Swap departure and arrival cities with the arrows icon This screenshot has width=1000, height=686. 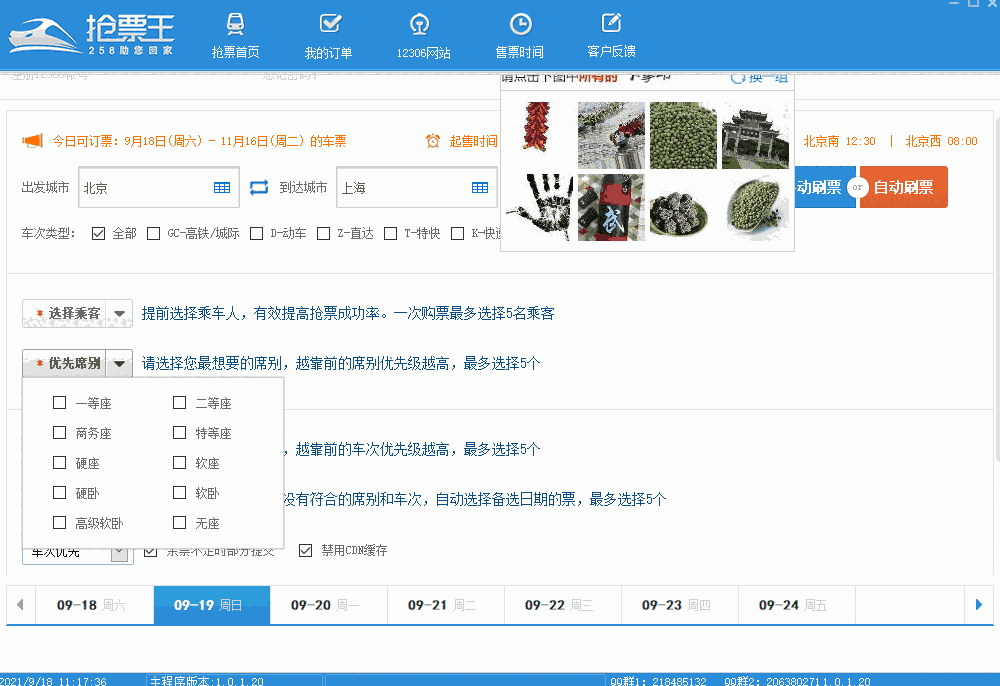(258, 187)
